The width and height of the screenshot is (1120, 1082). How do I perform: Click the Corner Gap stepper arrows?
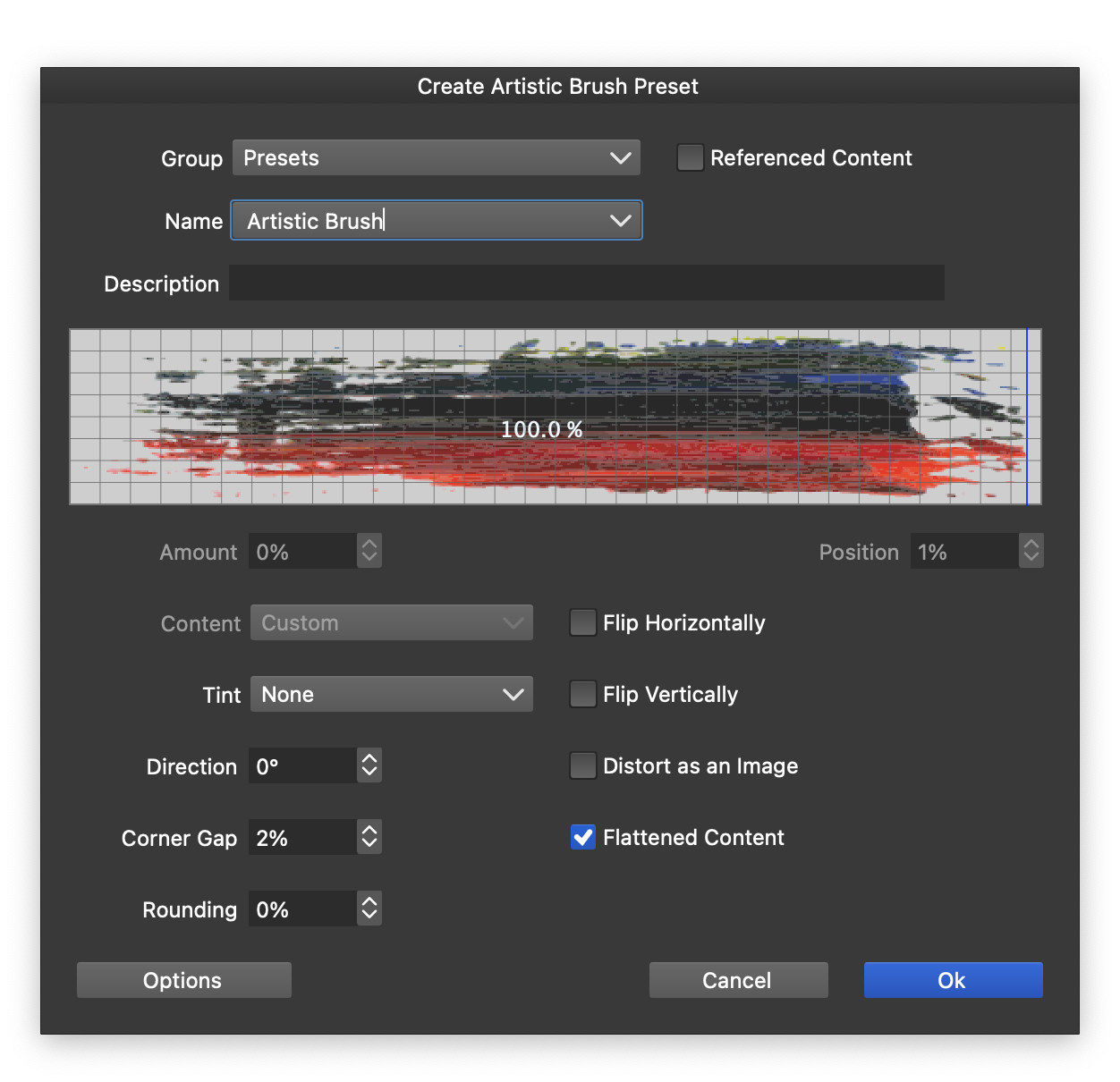click(x=369, y=838)
